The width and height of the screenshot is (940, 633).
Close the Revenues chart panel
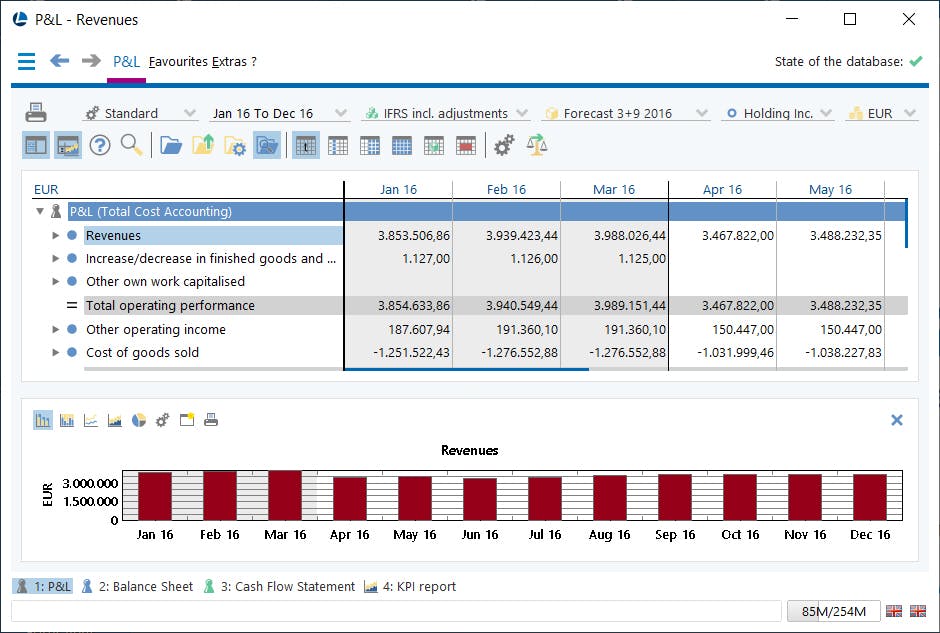pyautogui.click(x=896, y=420)
